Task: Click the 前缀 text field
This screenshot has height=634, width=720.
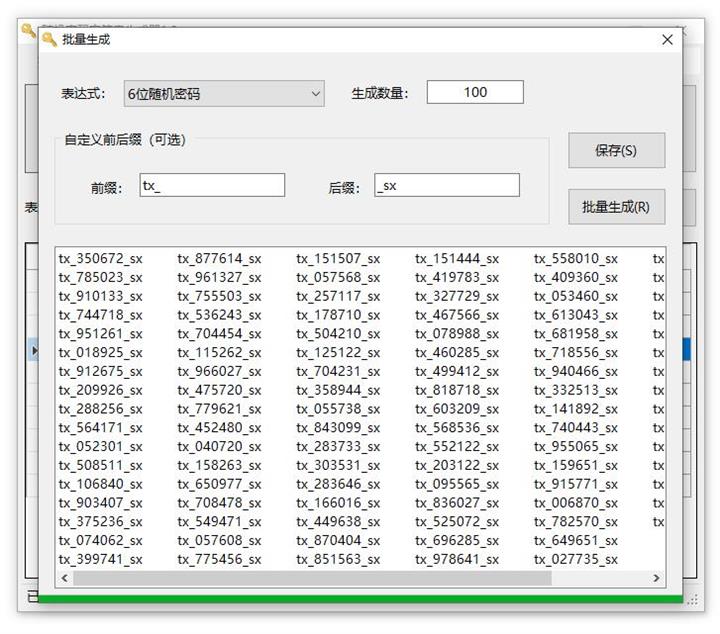Action: (212, 185)
